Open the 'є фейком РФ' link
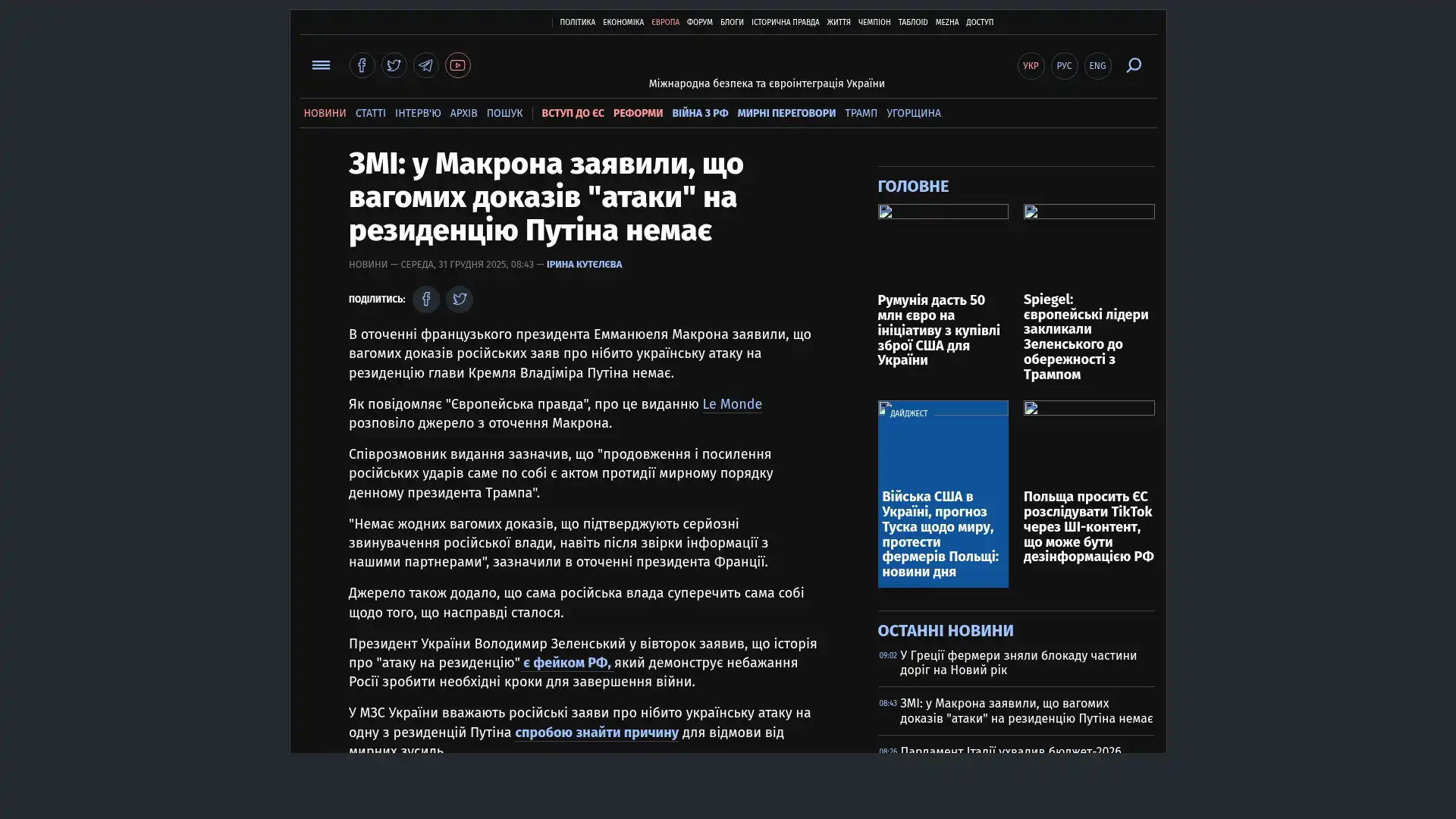The image size is (1456, 819). tap(566, 663)
